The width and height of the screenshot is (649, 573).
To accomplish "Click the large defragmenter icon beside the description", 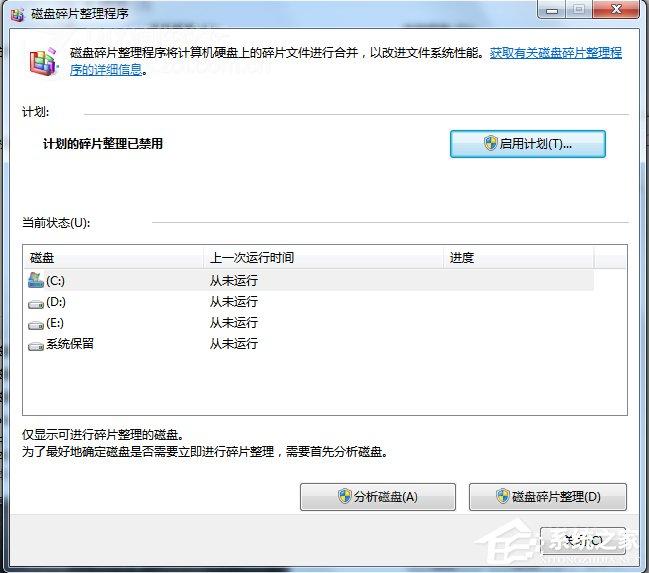I will pyautogui.click(x=43, y=62).
